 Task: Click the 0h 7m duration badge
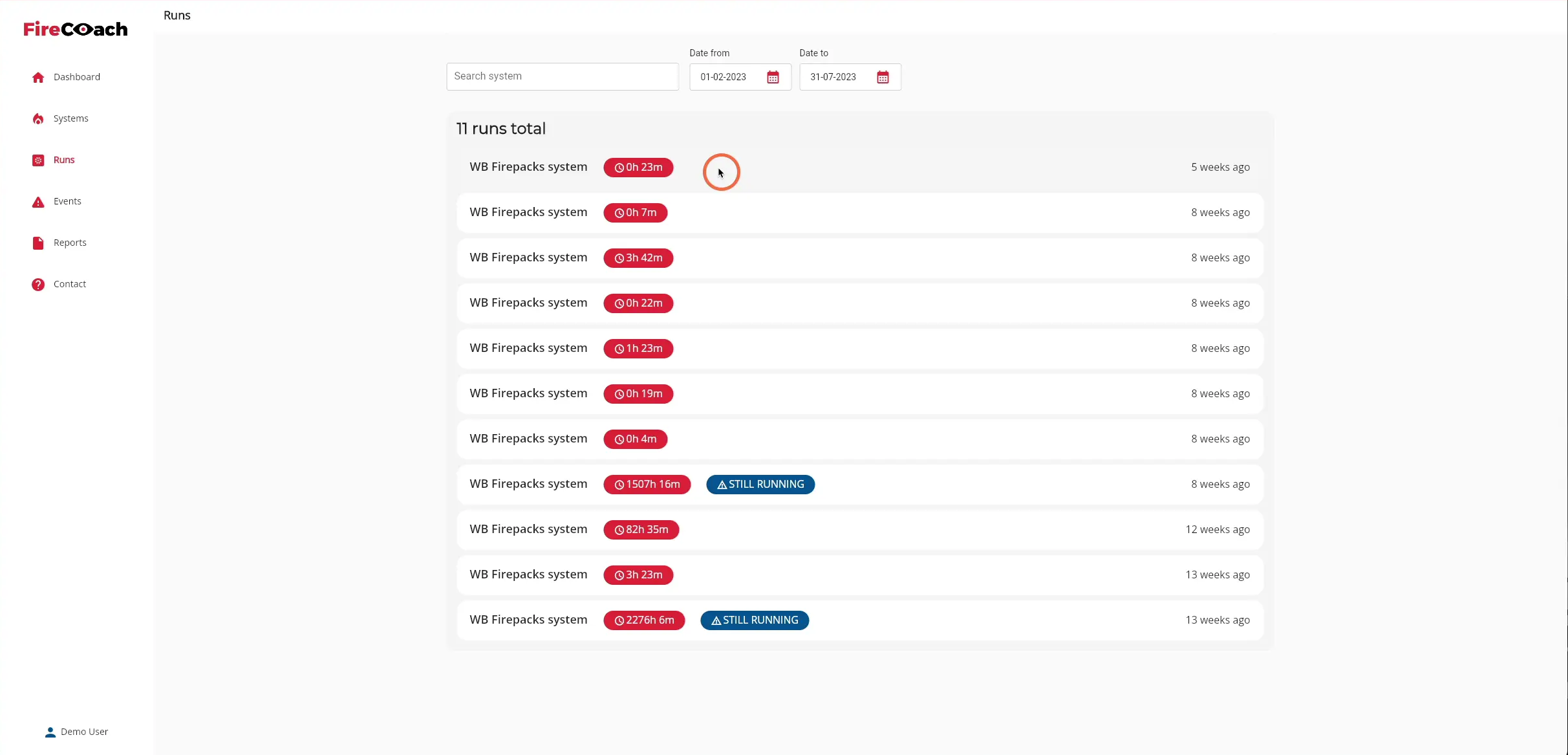click(x=636, y=213)
